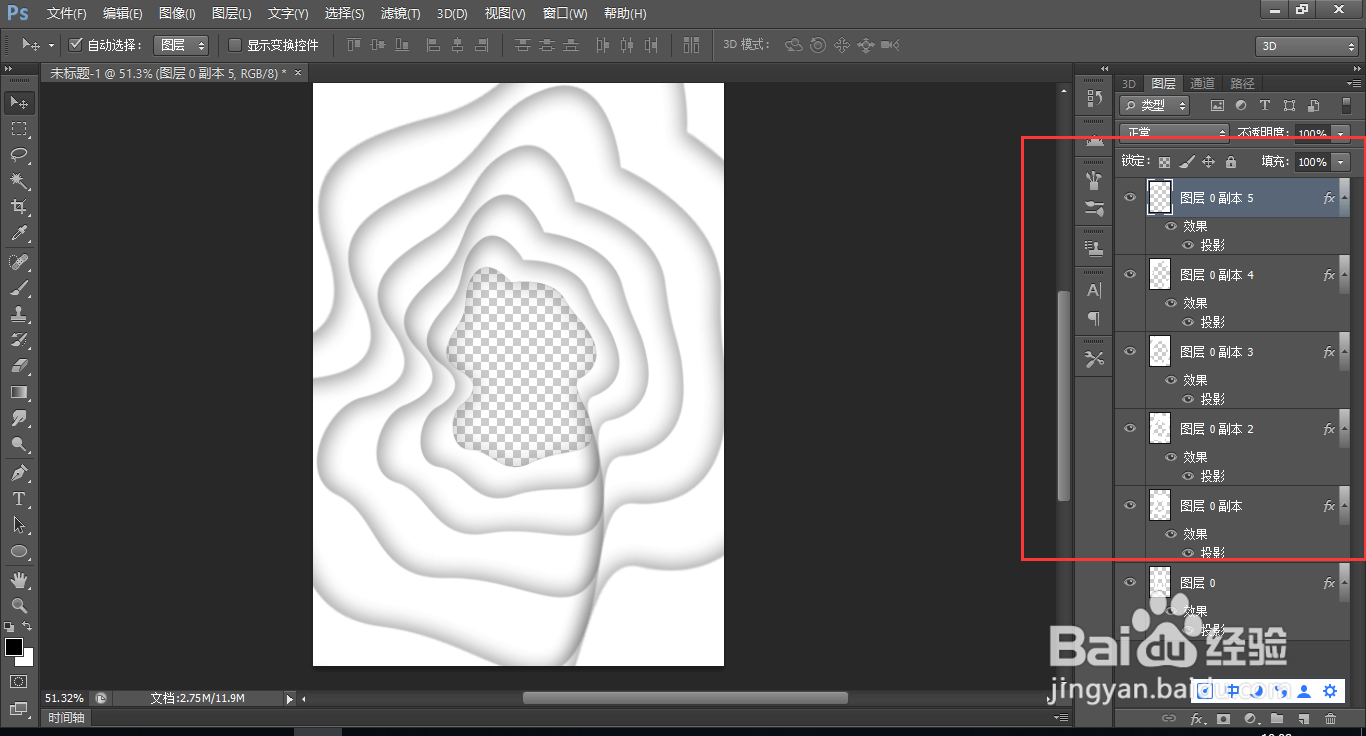1366x736 pixels.
Task: Toggle Quick Mask mode icon
Action: 19,681
